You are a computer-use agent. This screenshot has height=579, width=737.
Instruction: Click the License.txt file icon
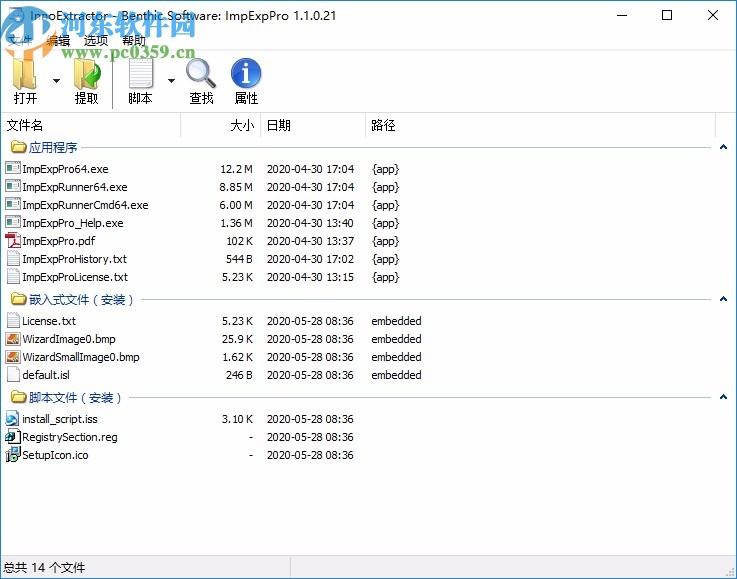(13, 321)
